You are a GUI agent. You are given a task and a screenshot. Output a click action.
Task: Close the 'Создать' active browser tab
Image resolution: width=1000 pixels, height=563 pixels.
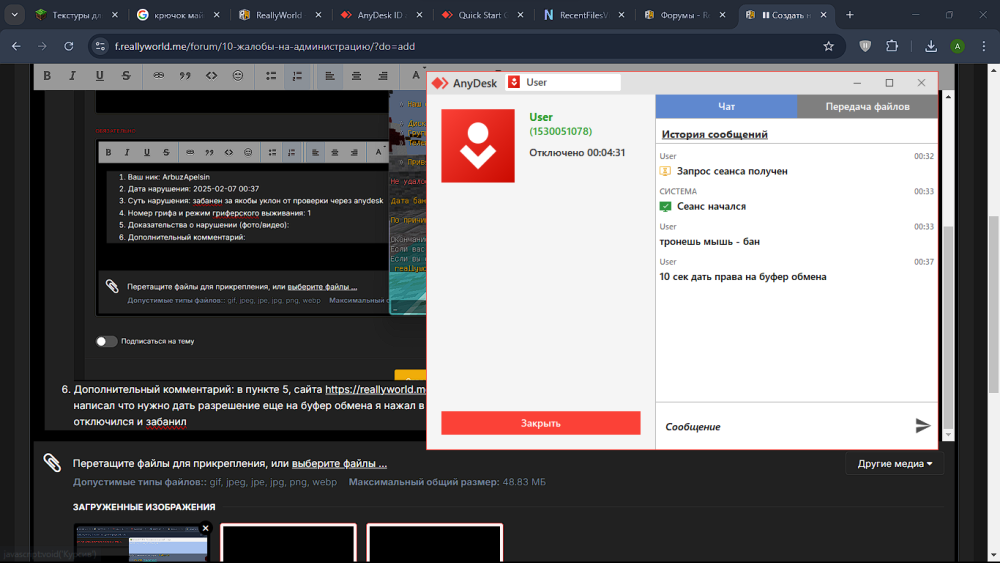click(x=823, y=15)
